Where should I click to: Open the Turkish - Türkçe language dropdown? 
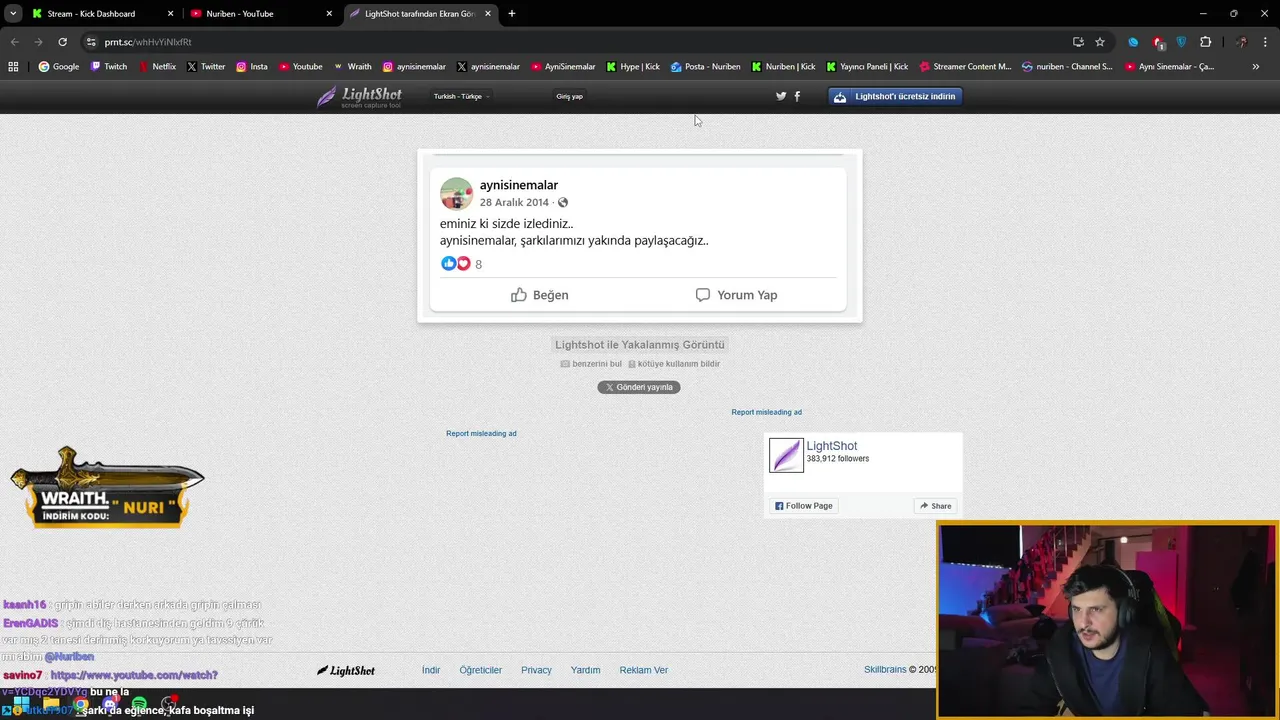(461, 96)
